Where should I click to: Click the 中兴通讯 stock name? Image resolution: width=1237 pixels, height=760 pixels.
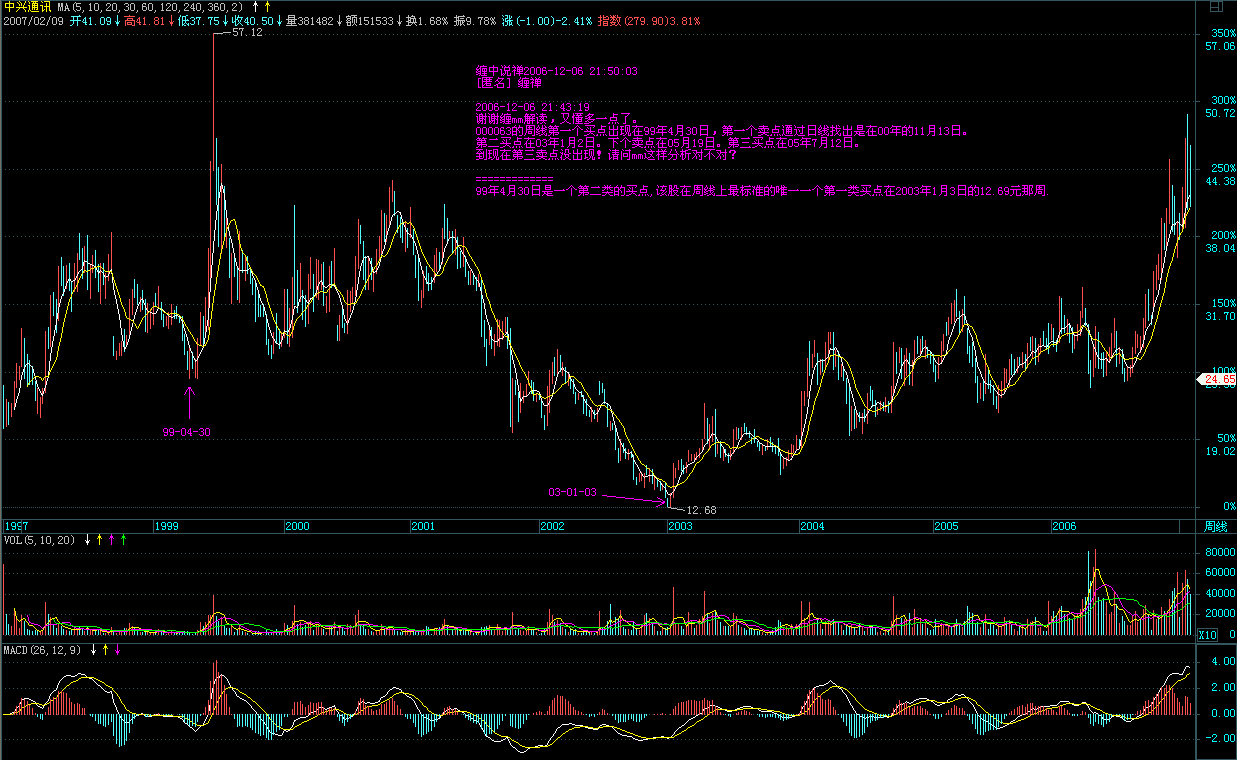coord(27,6)
